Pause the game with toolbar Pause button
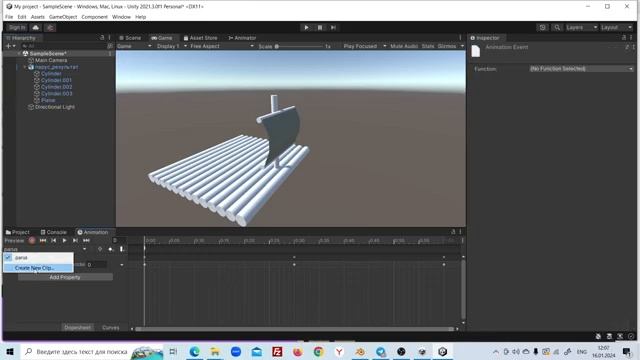This screenshot has height=360, width=640. click(x=320, y=27)
